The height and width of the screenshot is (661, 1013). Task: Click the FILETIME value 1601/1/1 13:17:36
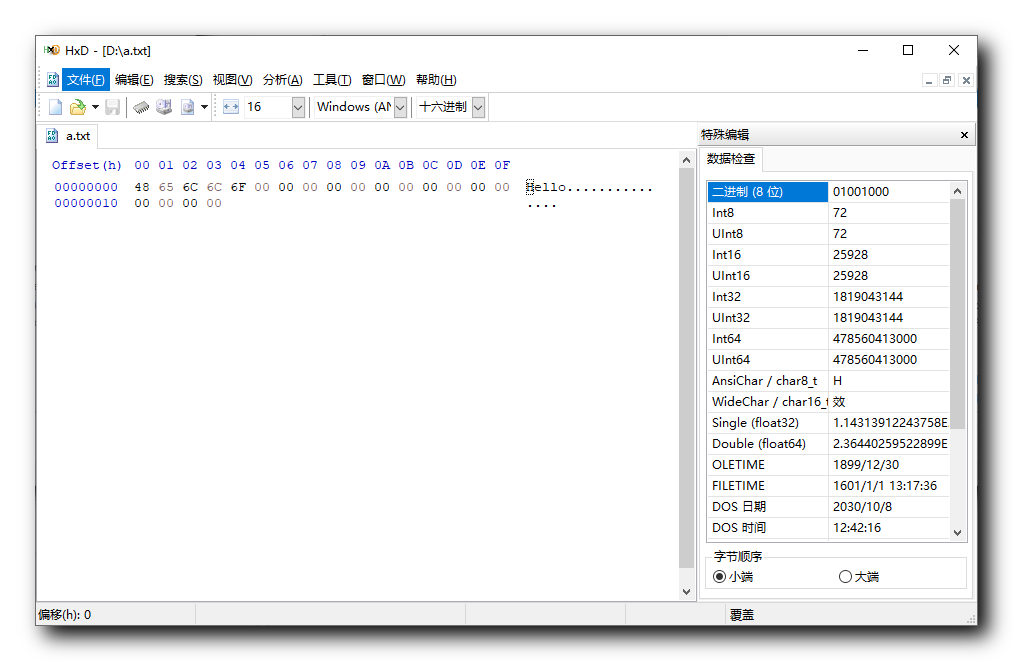(x=884, y=486)
